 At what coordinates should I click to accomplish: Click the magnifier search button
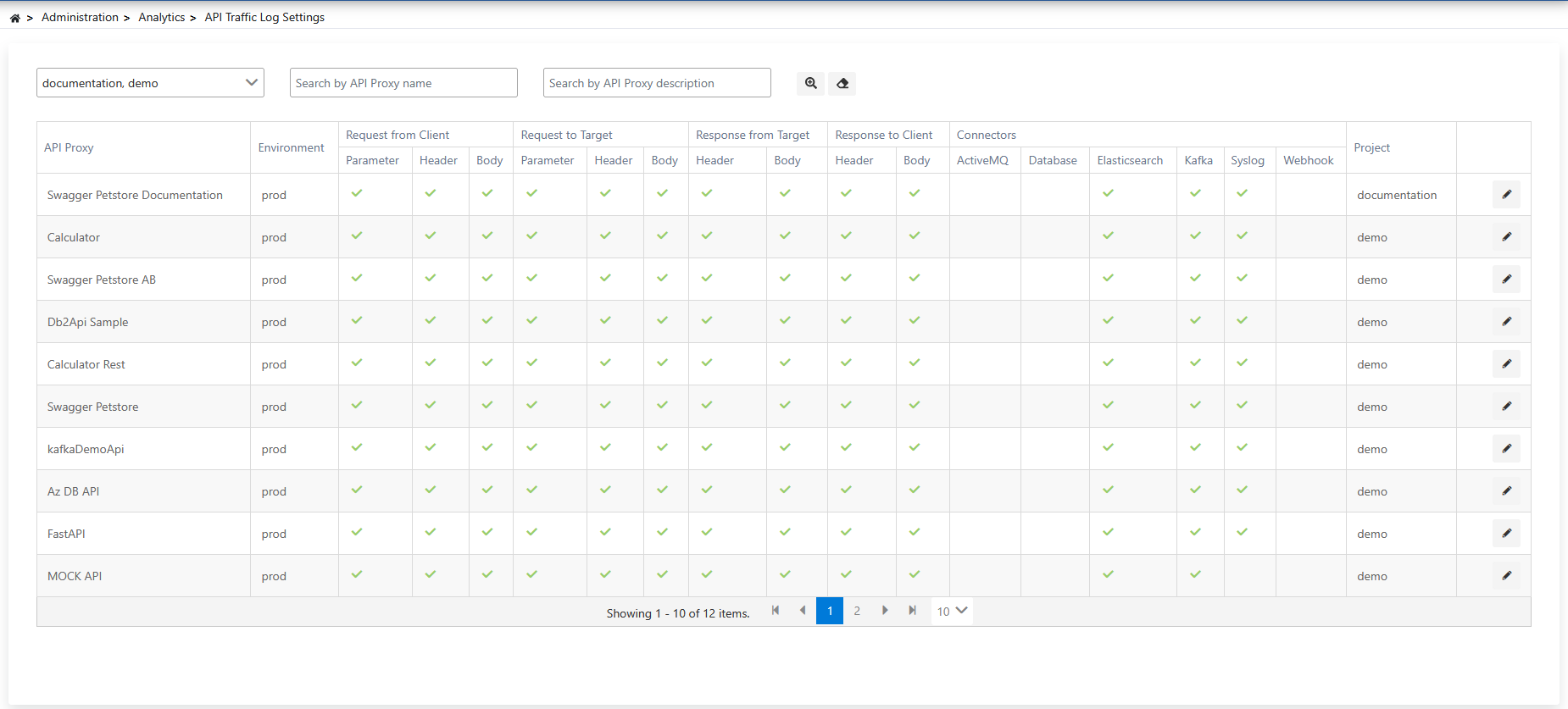click(x=810, y=83)
